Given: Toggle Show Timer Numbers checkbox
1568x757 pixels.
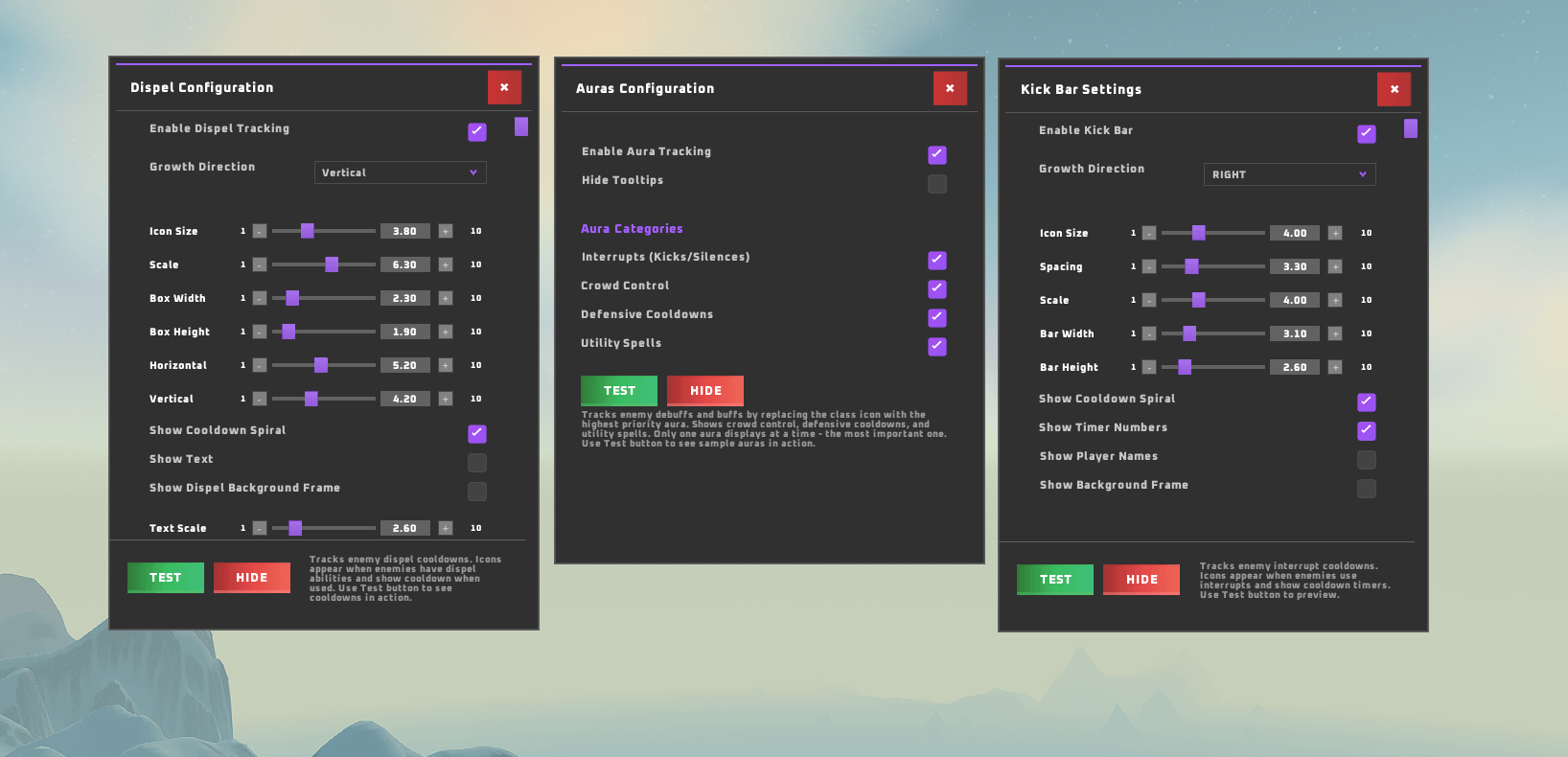Looking at the screenshot, I should point(1367,431).
